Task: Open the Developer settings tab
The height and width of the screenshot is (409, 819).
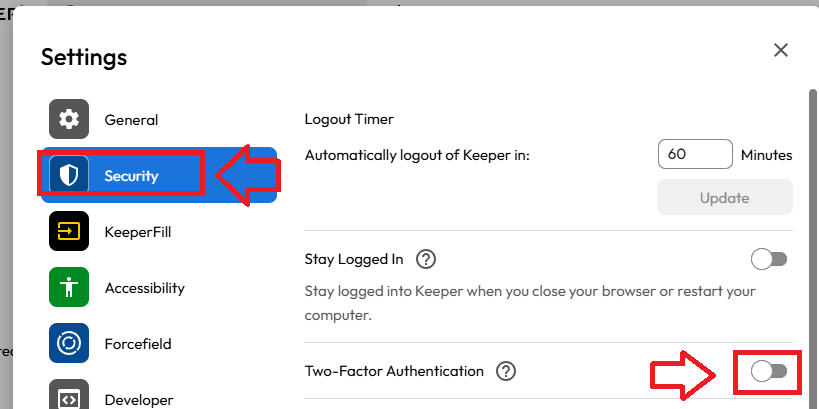Action: [x=140, y=399]
